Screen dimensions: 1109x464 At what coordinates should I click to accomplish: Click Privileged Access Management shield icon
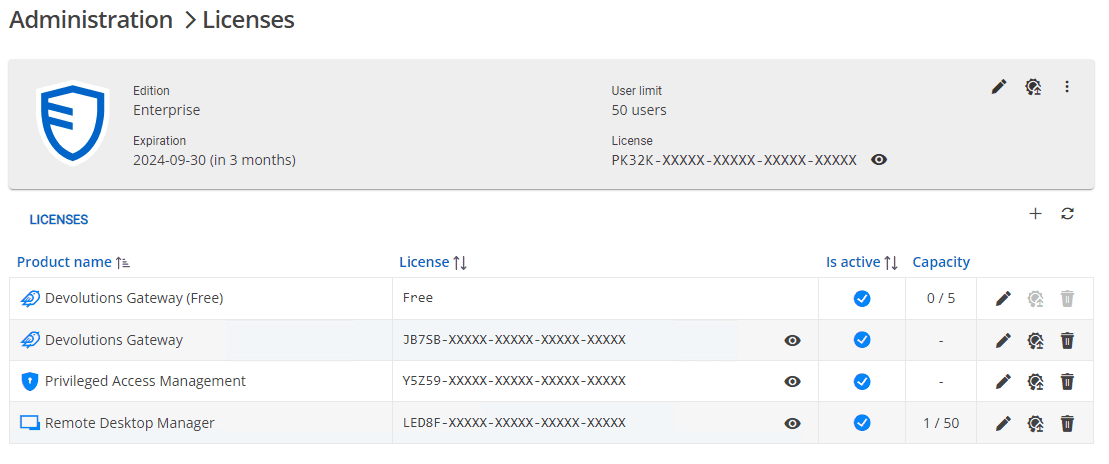[28, 381]
